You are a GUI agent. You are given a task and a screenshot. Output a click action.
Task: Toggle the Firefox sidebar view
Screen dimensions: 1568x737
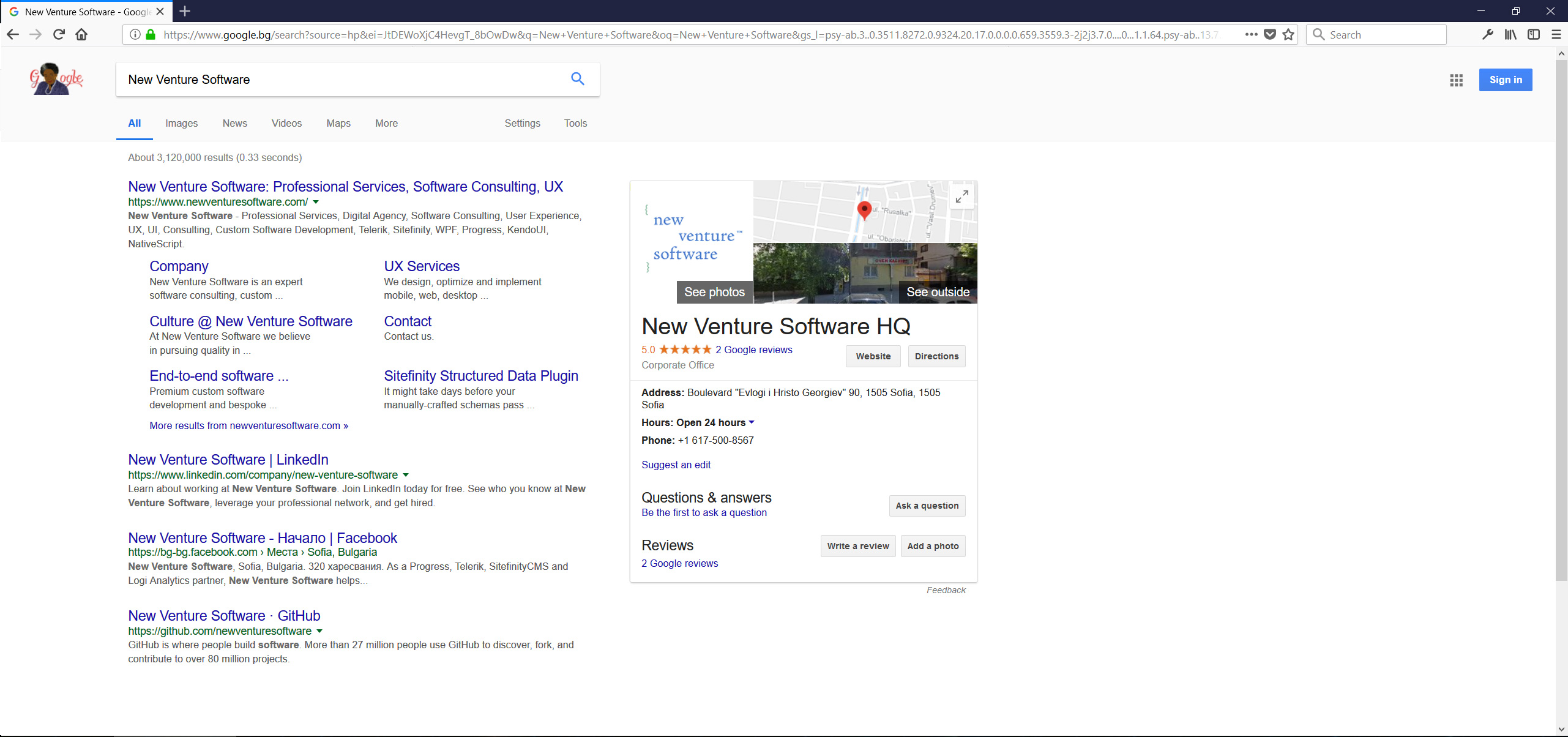1533,35
